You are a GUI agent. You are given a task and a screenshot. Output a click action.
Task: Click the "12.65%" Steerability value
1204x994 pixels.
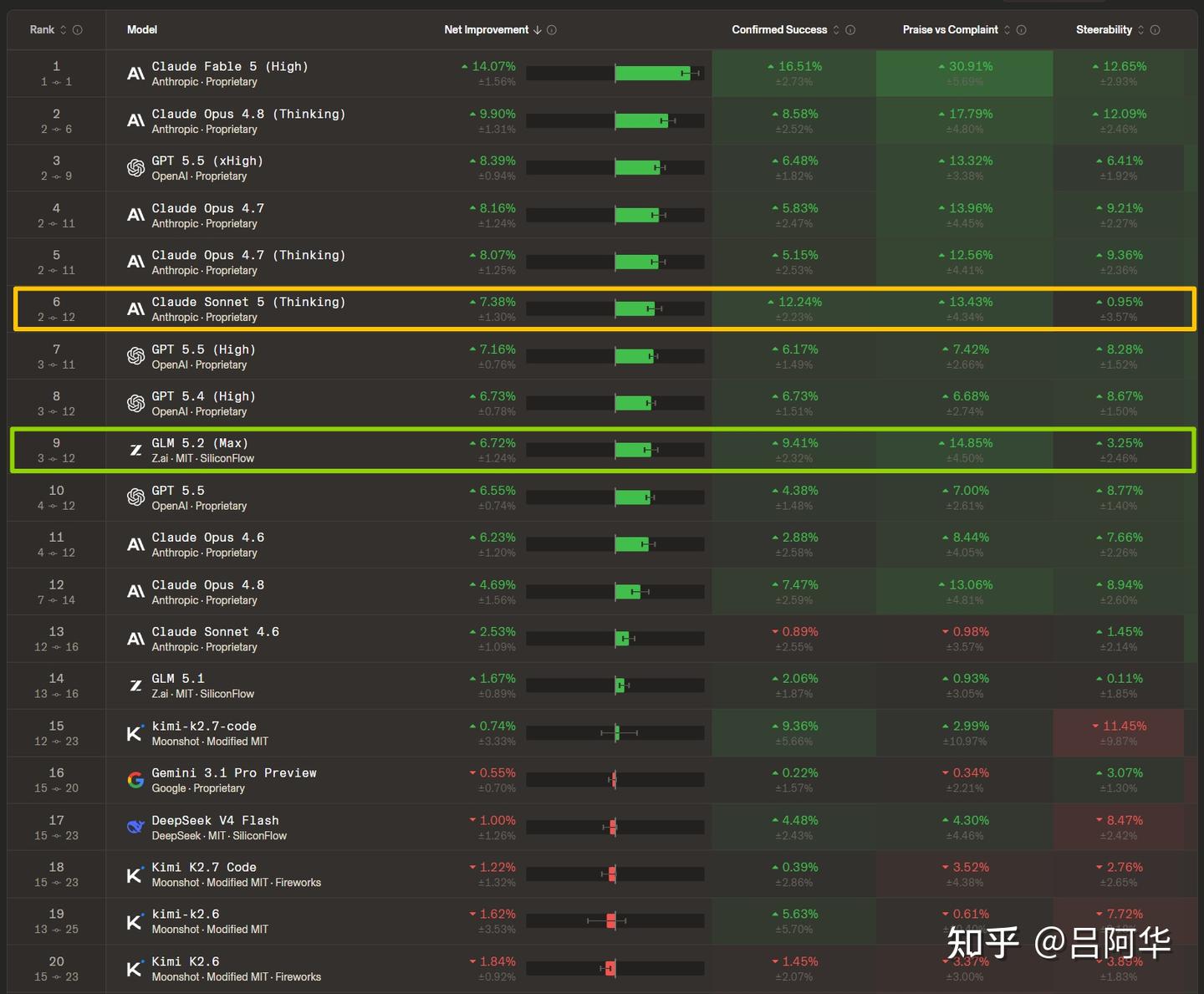coord(1125,67)
